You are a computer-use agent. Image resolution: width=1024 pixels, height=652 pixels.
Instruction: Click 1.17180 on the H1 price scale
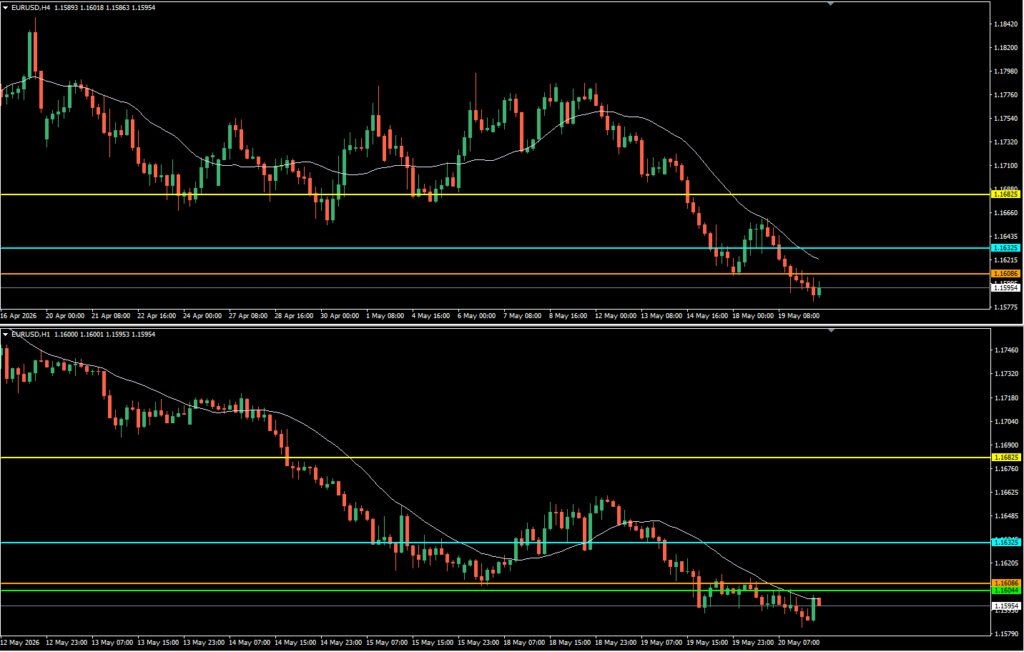coord(1007,397)
